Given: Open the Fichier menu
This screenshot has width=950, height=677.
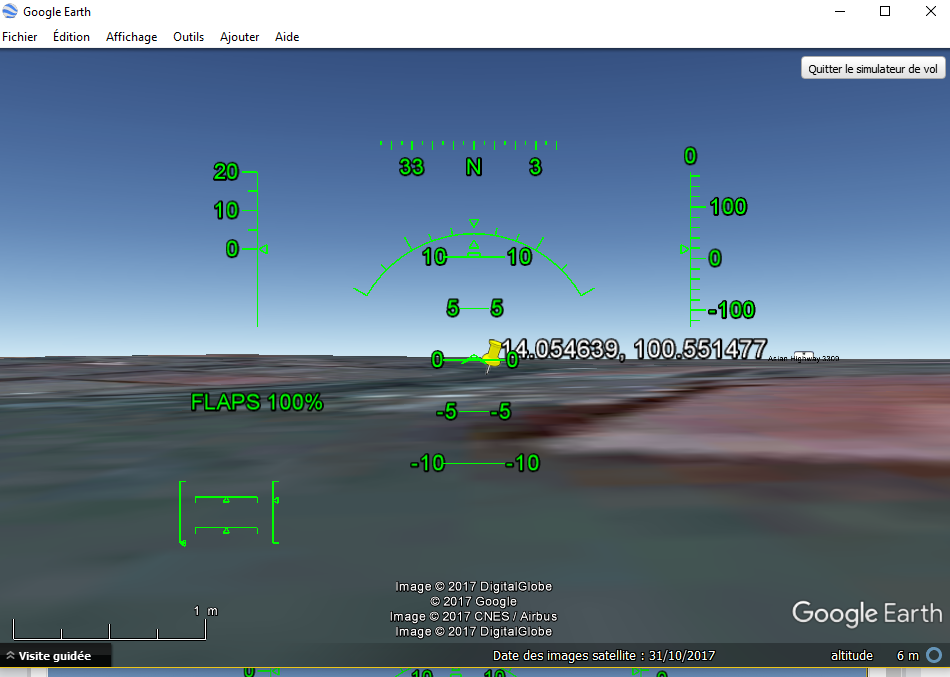Looking at the screenshot, I should 19,37.
